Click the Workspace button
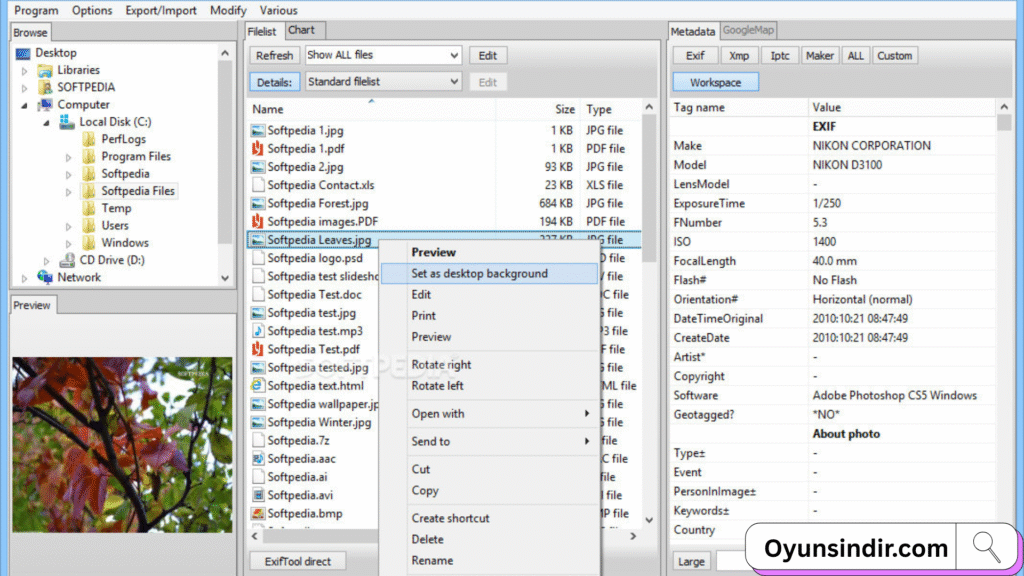 (x=715, y=82)
